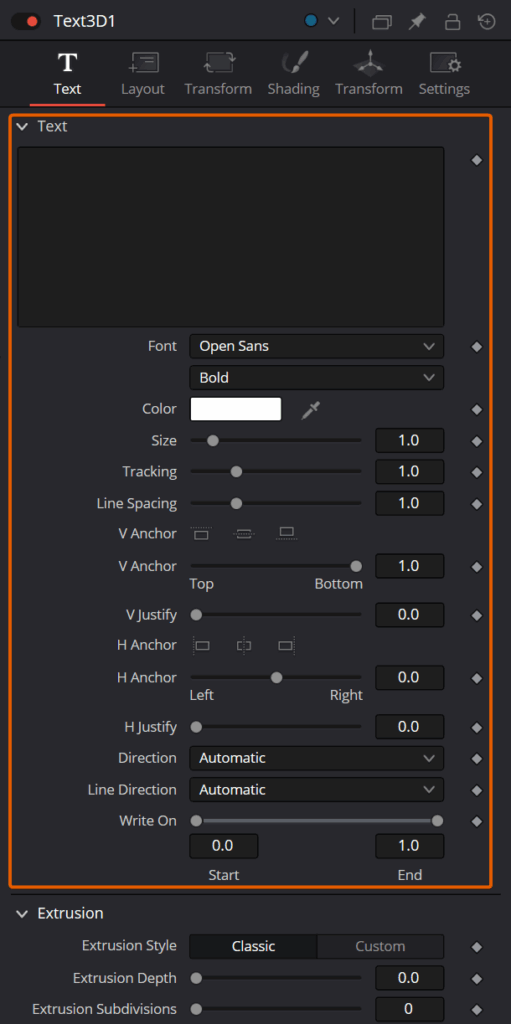The image size is (511, 1024).
Task: Open the Layout tab
Action: pos(142,74)
